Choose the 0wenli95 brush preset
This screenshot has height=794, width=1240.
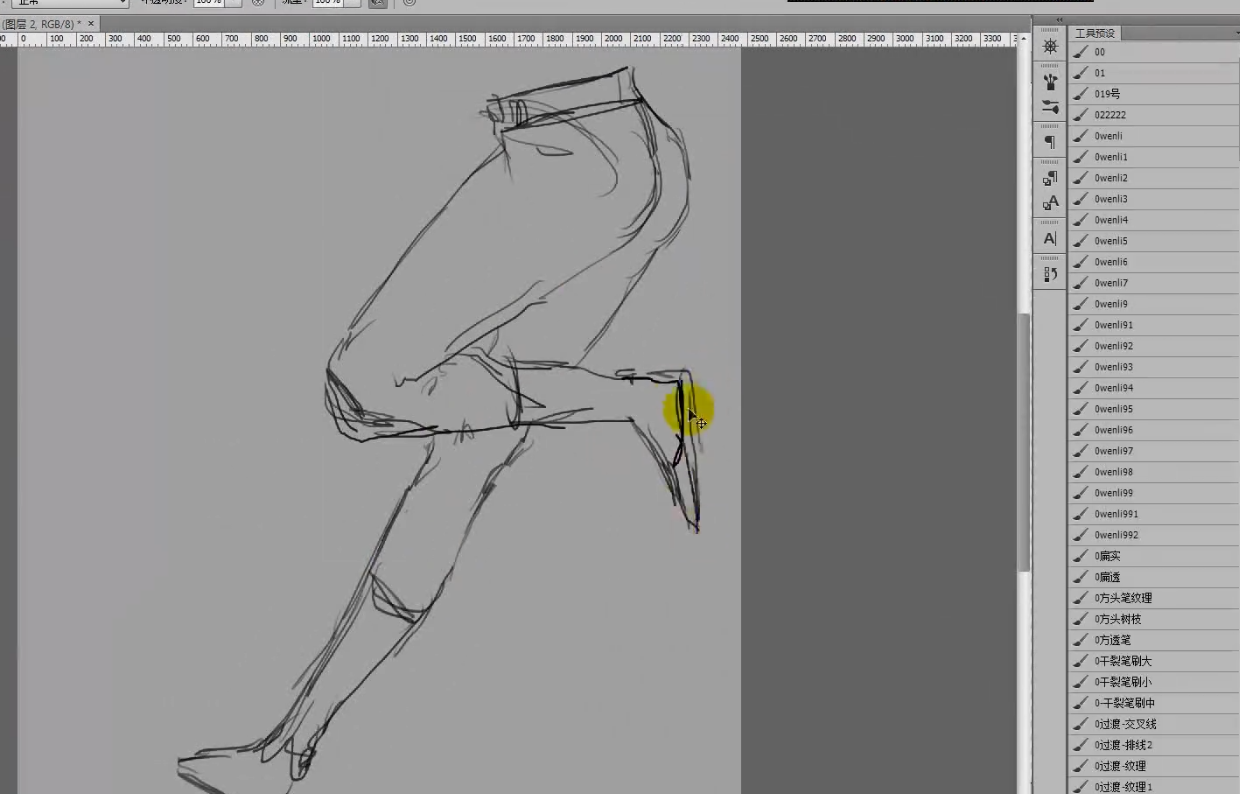pos(1153,409)
